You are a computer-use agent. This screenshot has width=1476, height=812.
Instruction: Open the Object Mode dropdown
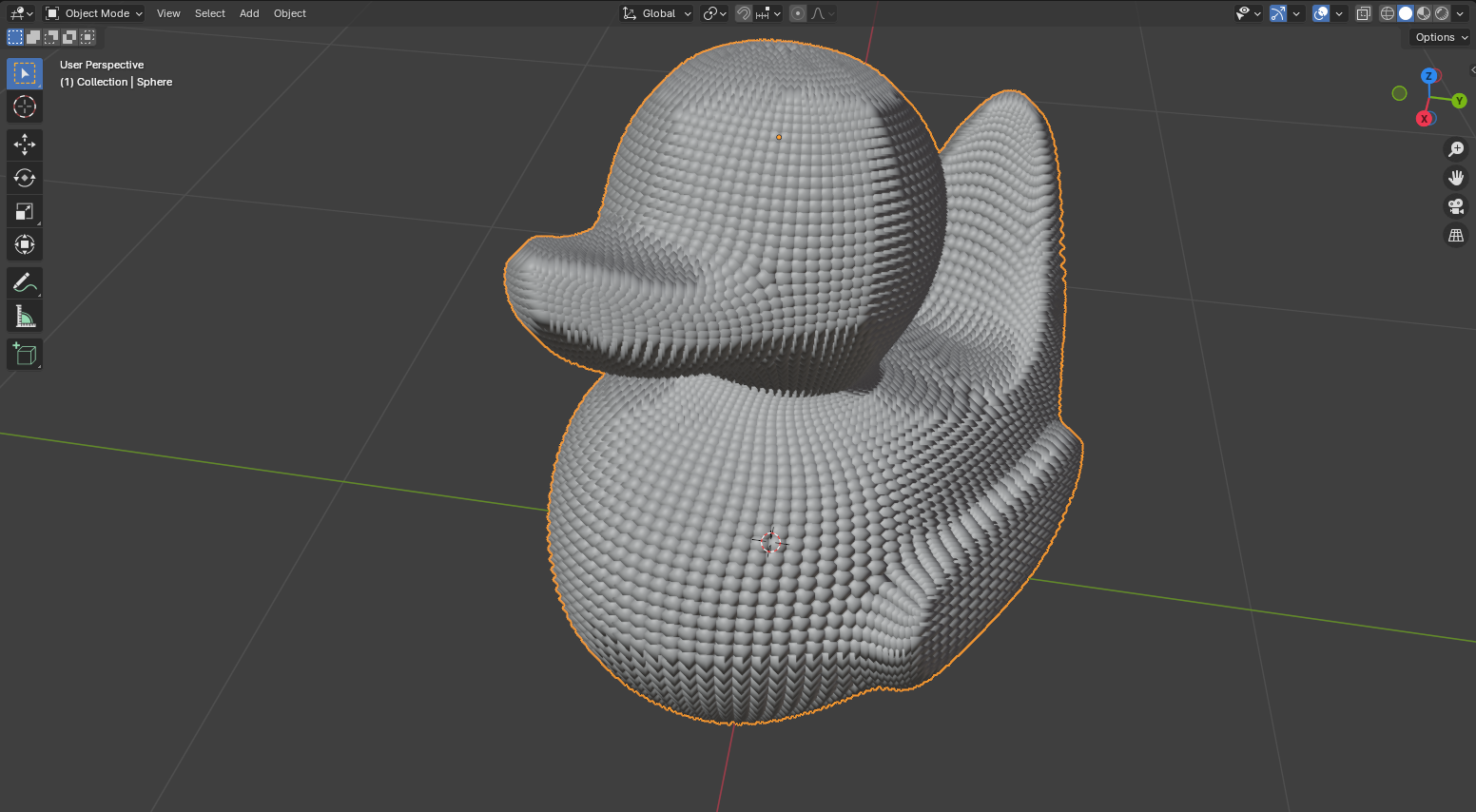point(94,13)
